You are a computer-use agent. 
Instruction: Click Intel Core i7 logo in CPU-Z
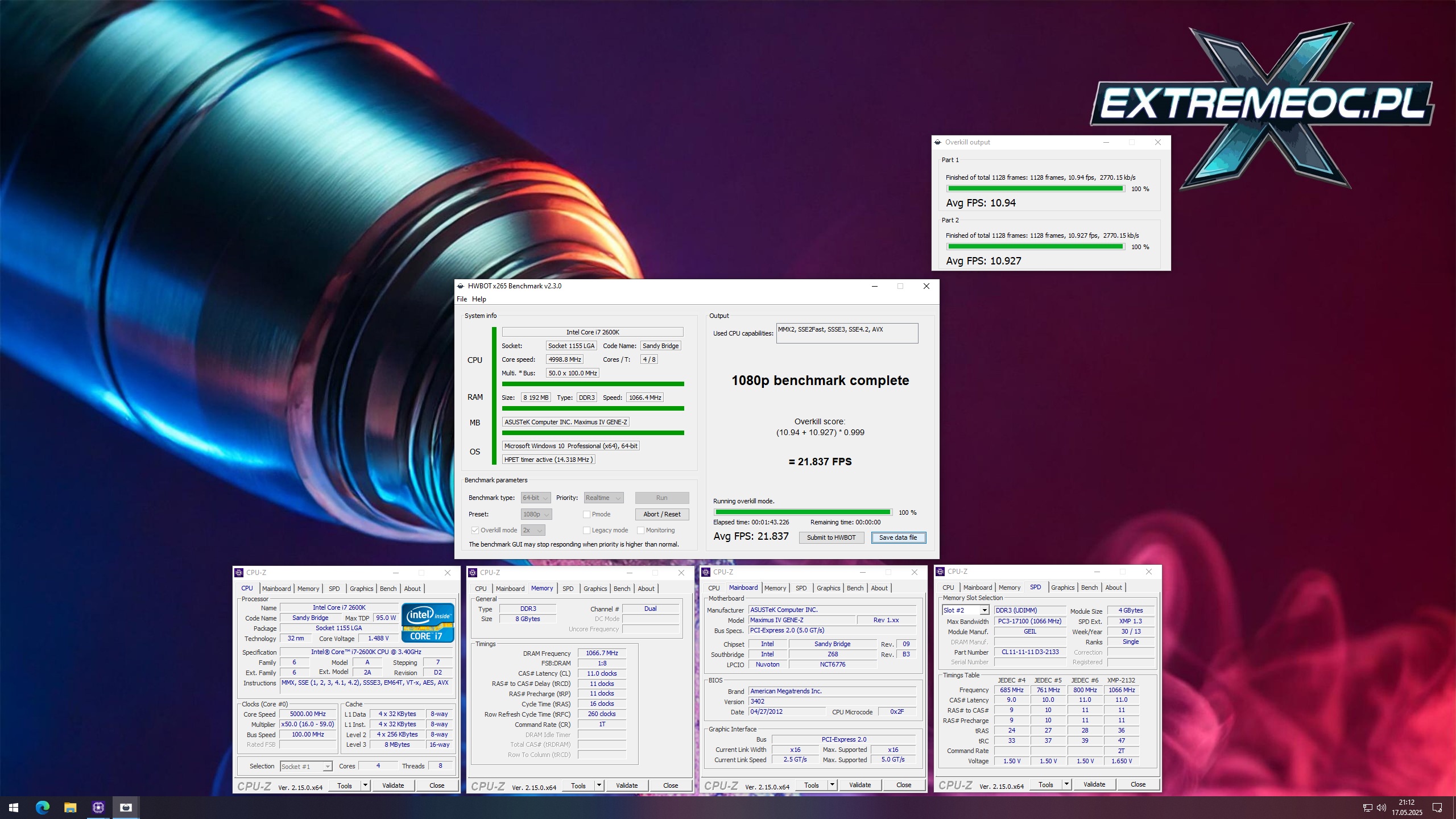428,623
